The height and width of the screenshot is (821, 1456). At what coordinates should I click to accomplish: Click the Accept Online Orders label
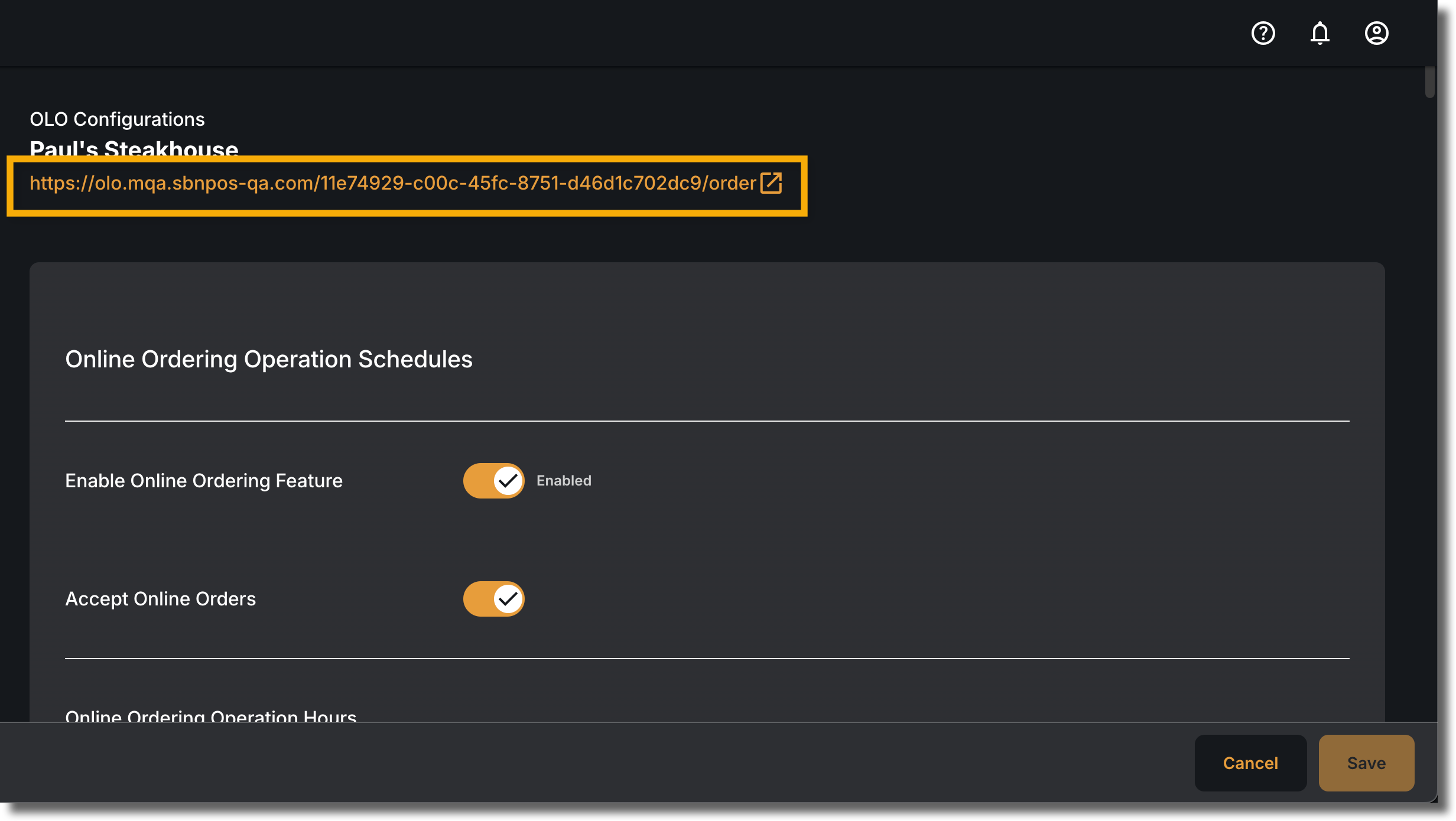[161, 599]
